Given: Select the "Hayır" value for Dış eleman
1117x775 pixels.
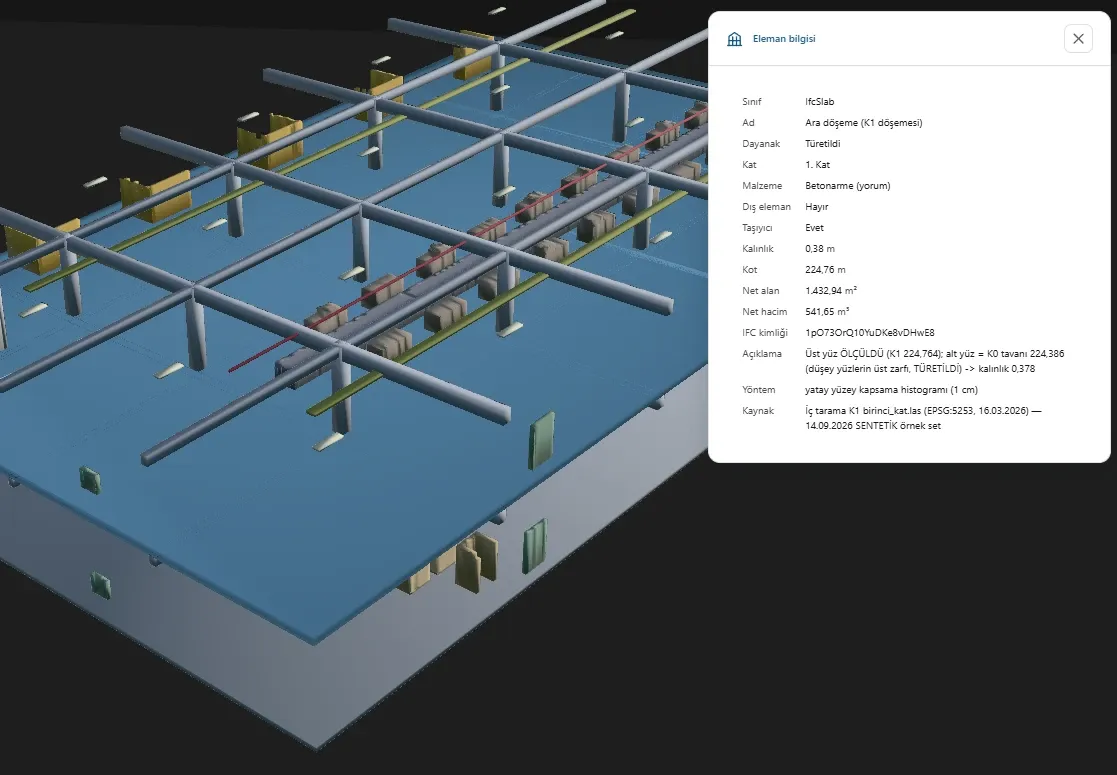Looking at the screenshot, I should [x=816, y=207].
